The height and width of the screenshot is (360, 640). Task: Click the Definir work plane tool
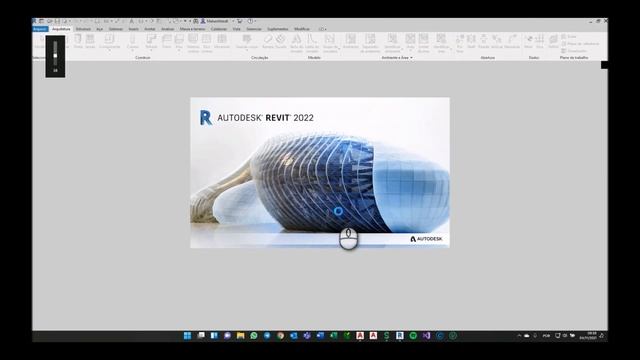[553, 41]
